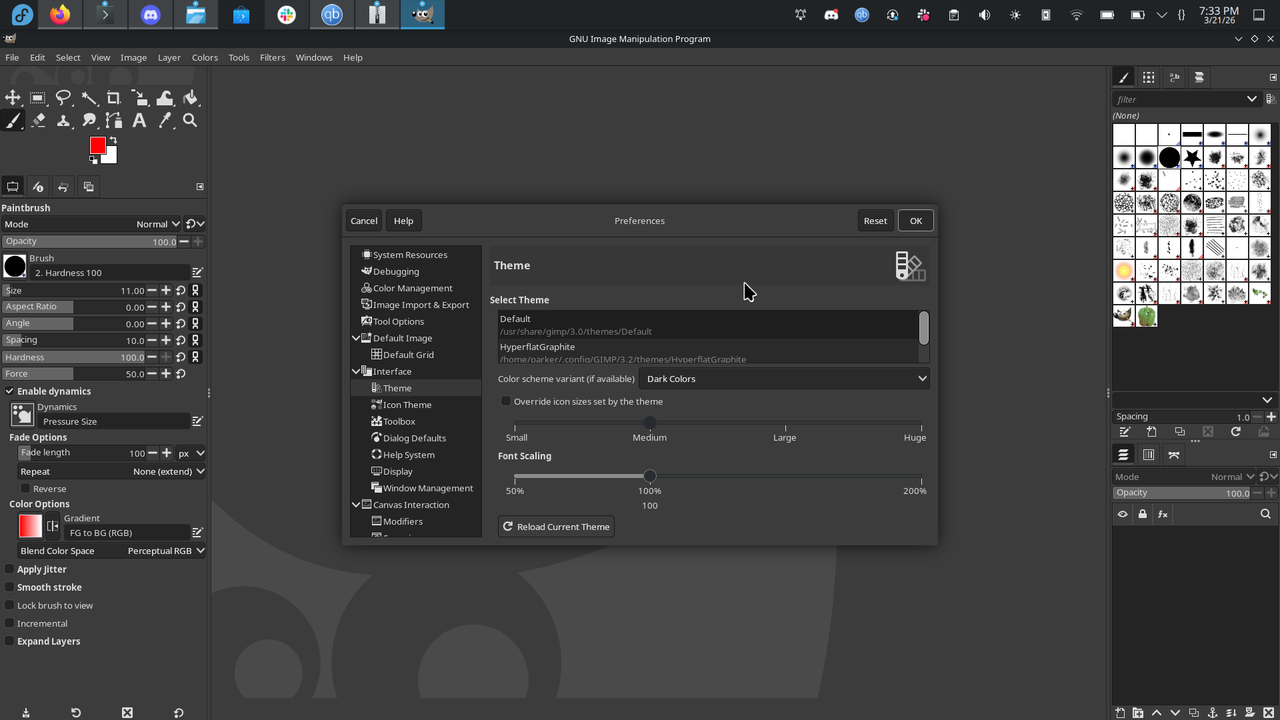Open Color scheme variant Dark Colors dropdown
Screen dimensions: 1280x720
[x=784, y=379]
